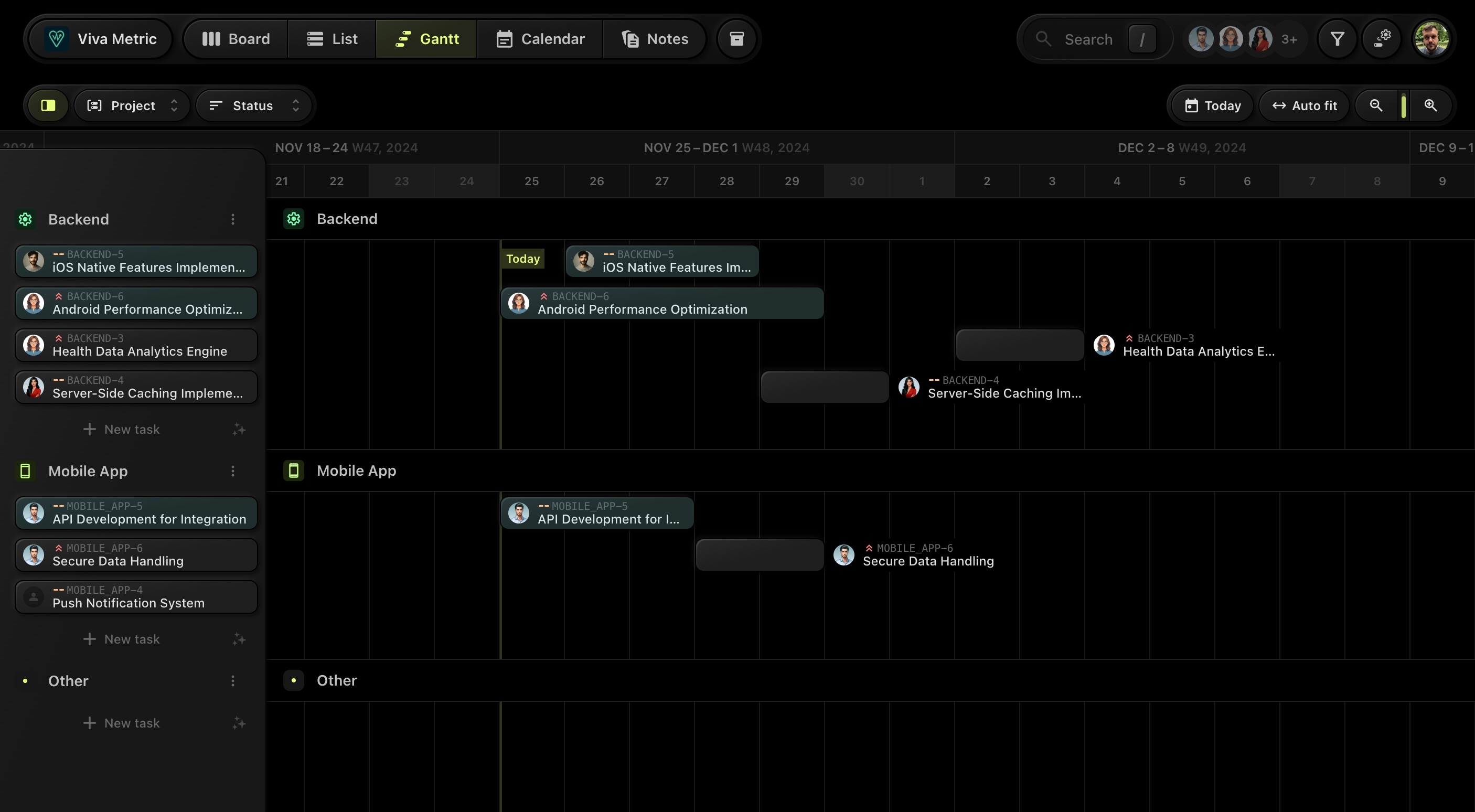Screen dimensions: 1475x812
Task: Open the Project grouping dropdown
Action: [132, 105]
